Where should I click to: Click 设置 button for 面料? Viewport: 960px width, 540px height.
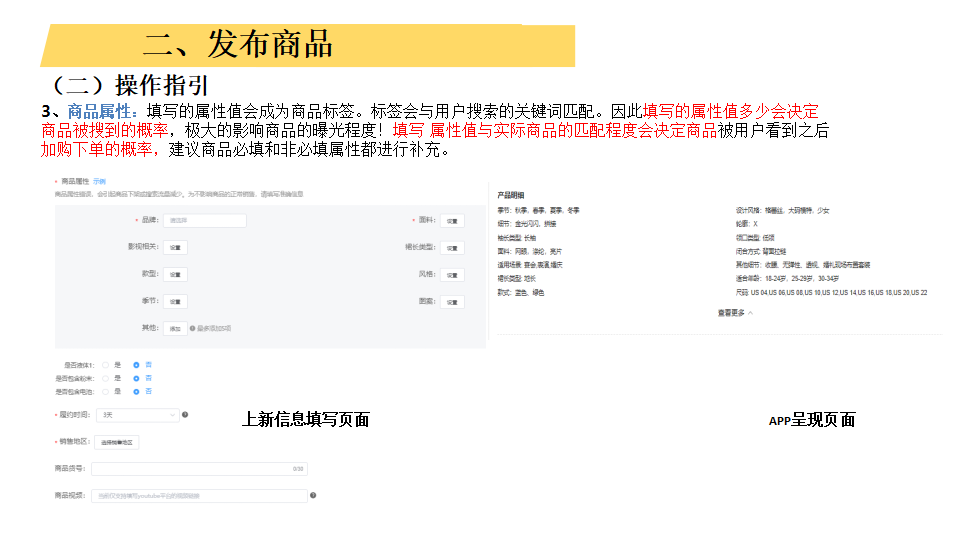452,221
